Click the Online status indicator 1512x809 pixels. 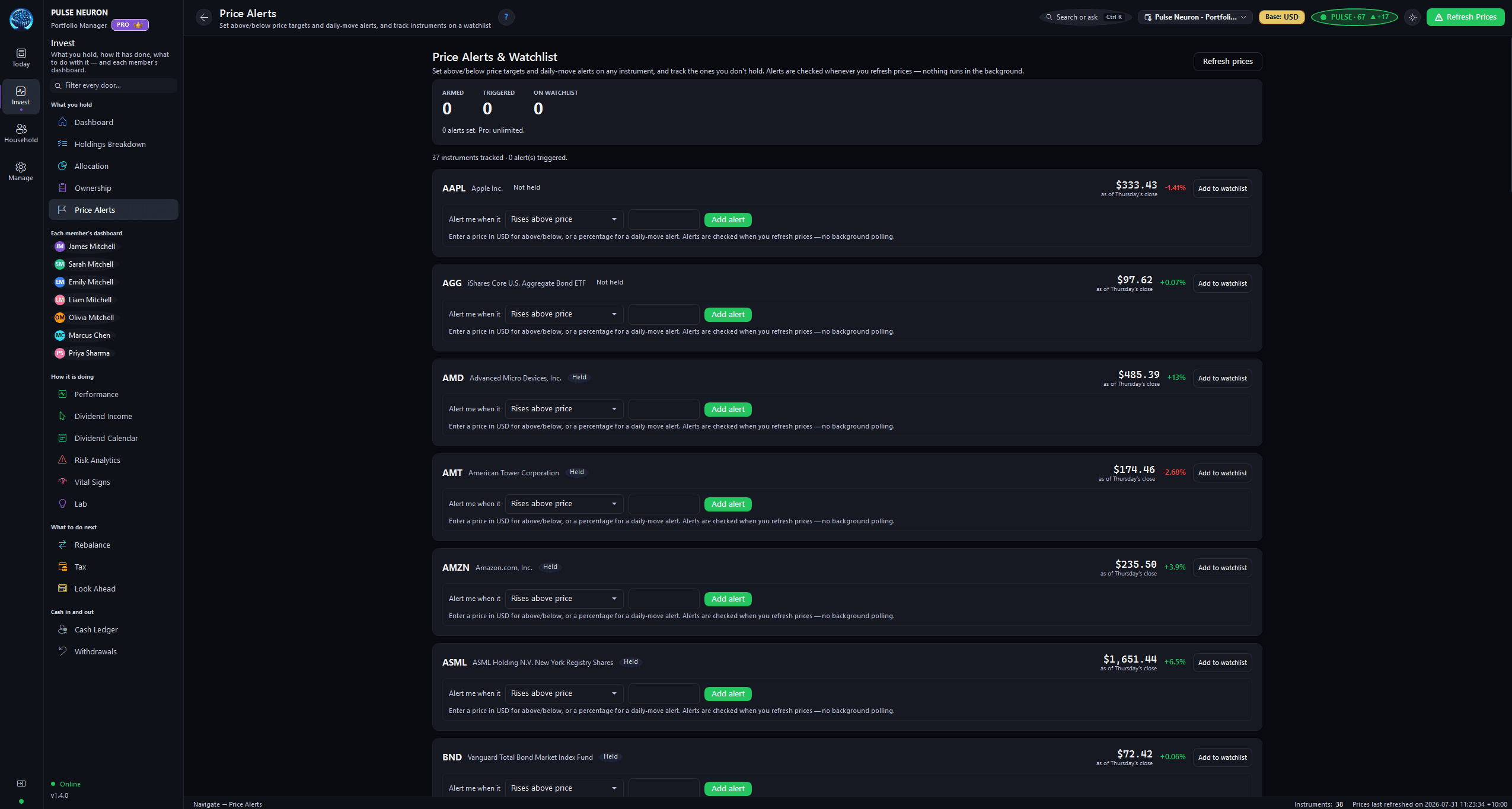pos(66,784)
